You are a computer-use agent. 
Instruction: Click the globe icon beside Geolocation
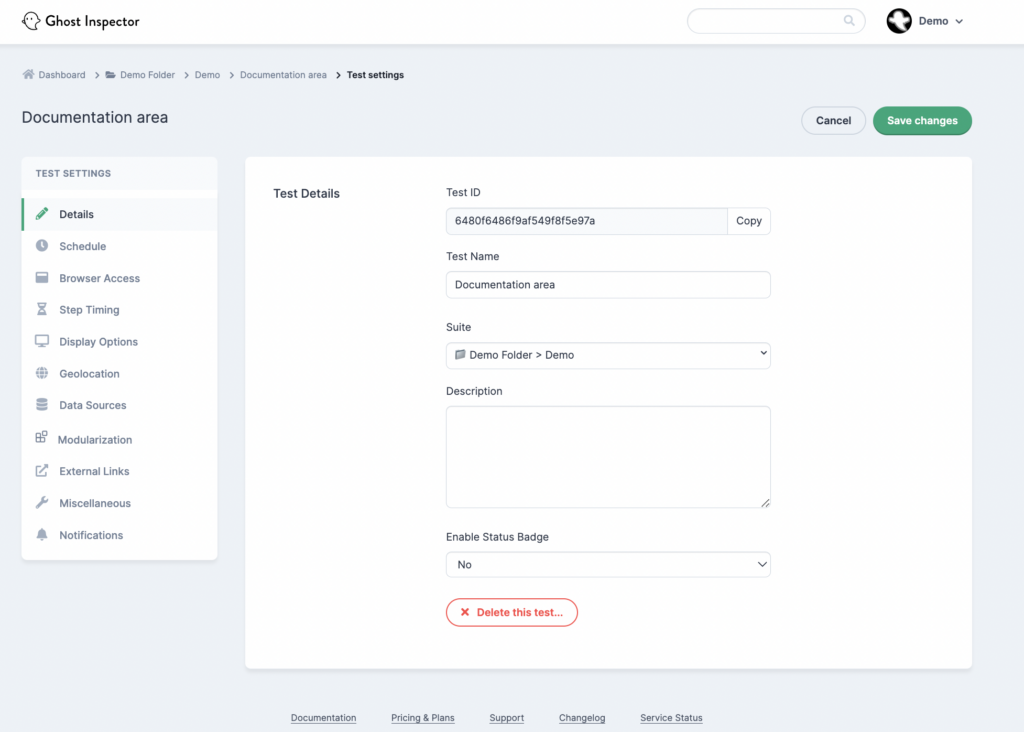[42, 373]
